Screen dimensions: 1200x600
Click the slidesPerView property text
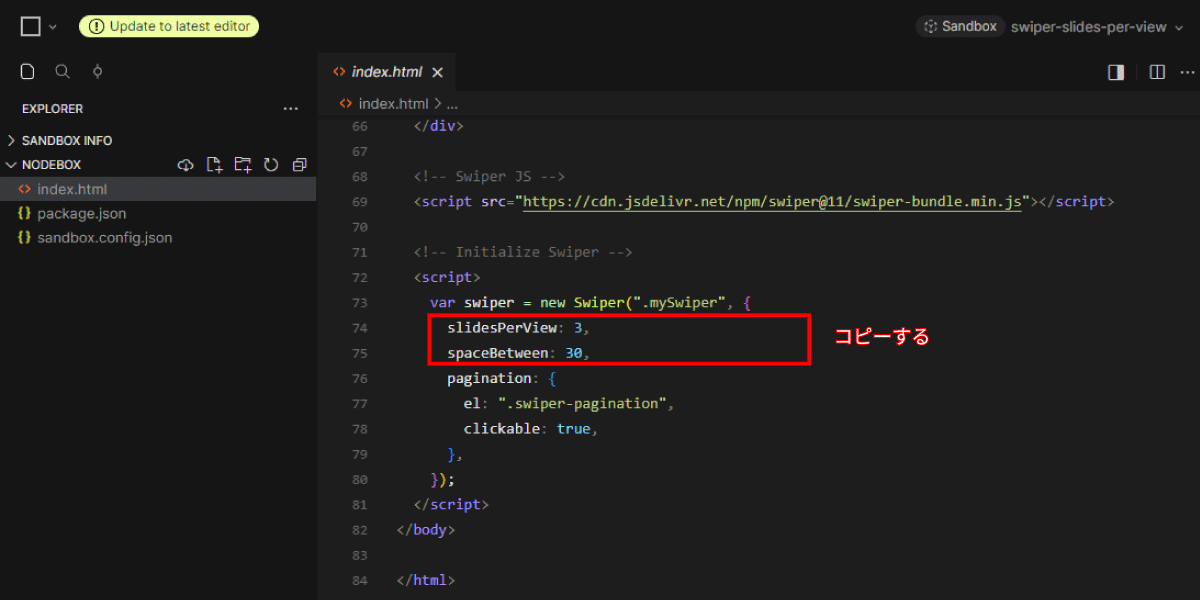pyautogui.click(x=502, y=328)
